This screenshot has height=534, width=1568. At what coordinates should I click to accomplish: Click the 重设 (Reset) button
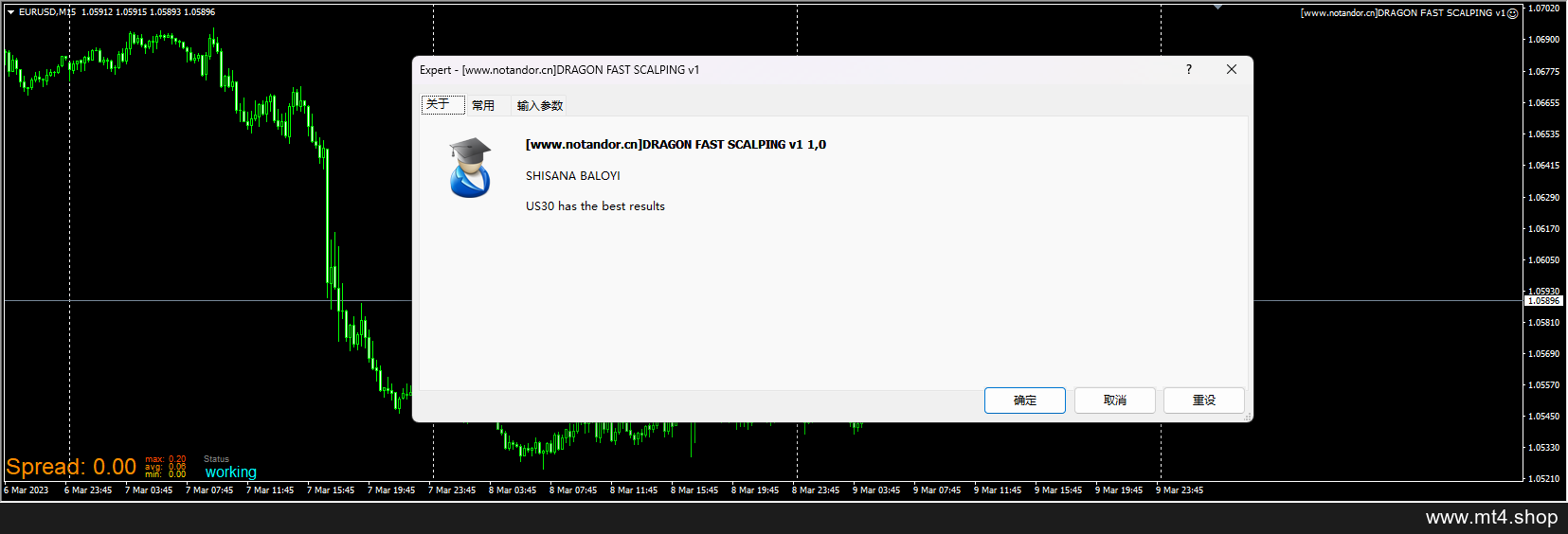tap(1204, 400)
